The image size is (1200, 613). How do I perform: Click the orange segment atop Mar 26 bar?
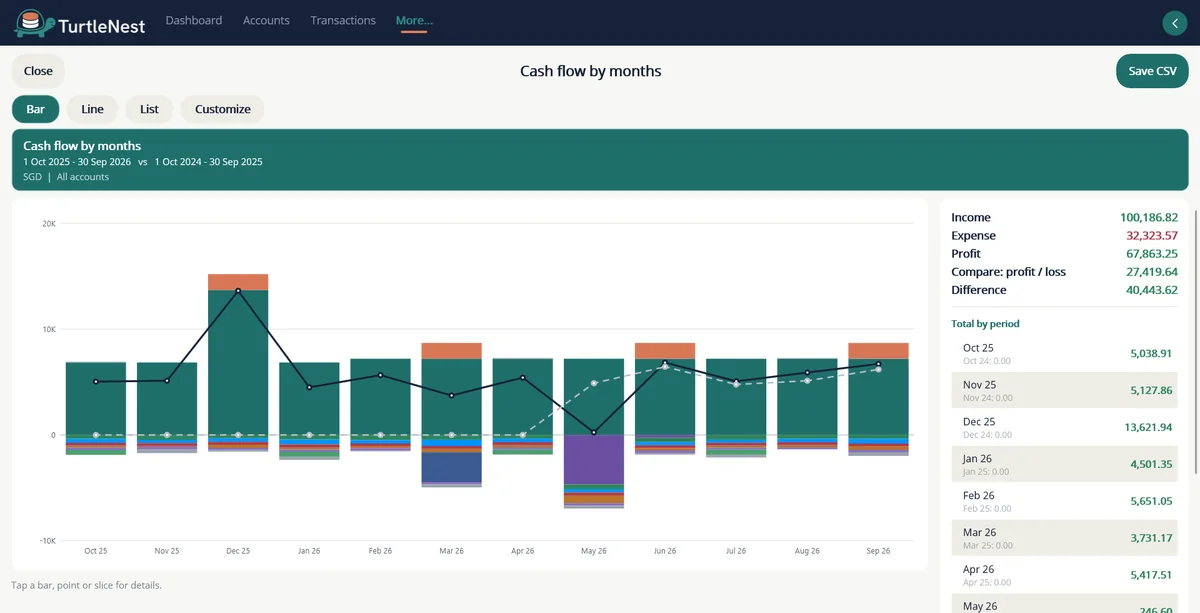tap(452, 351)
